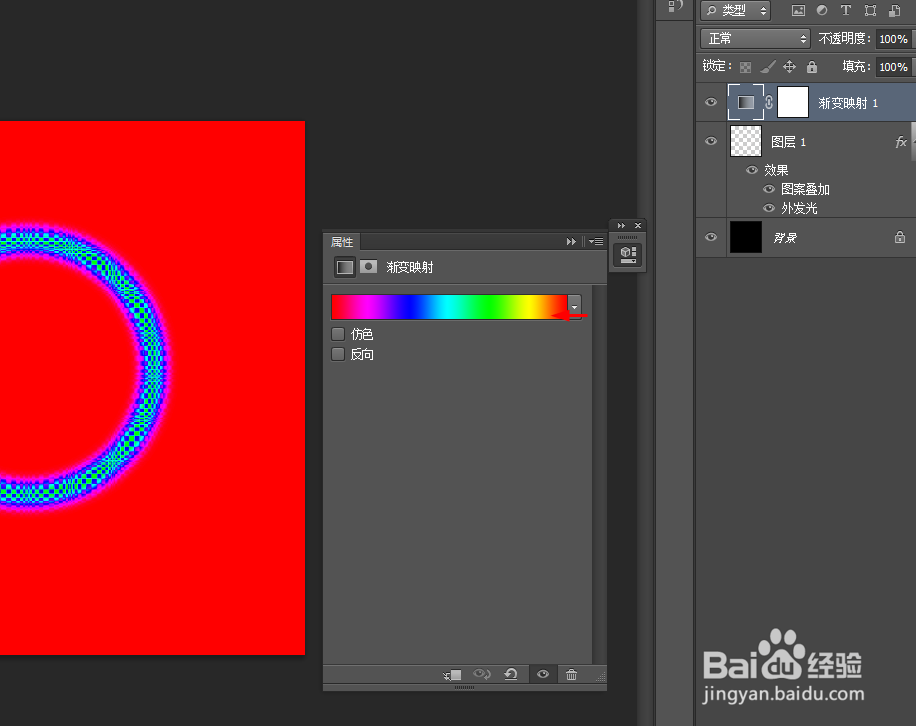
Task: Toggle visibility of 效果 group
Action: point(752,170)
